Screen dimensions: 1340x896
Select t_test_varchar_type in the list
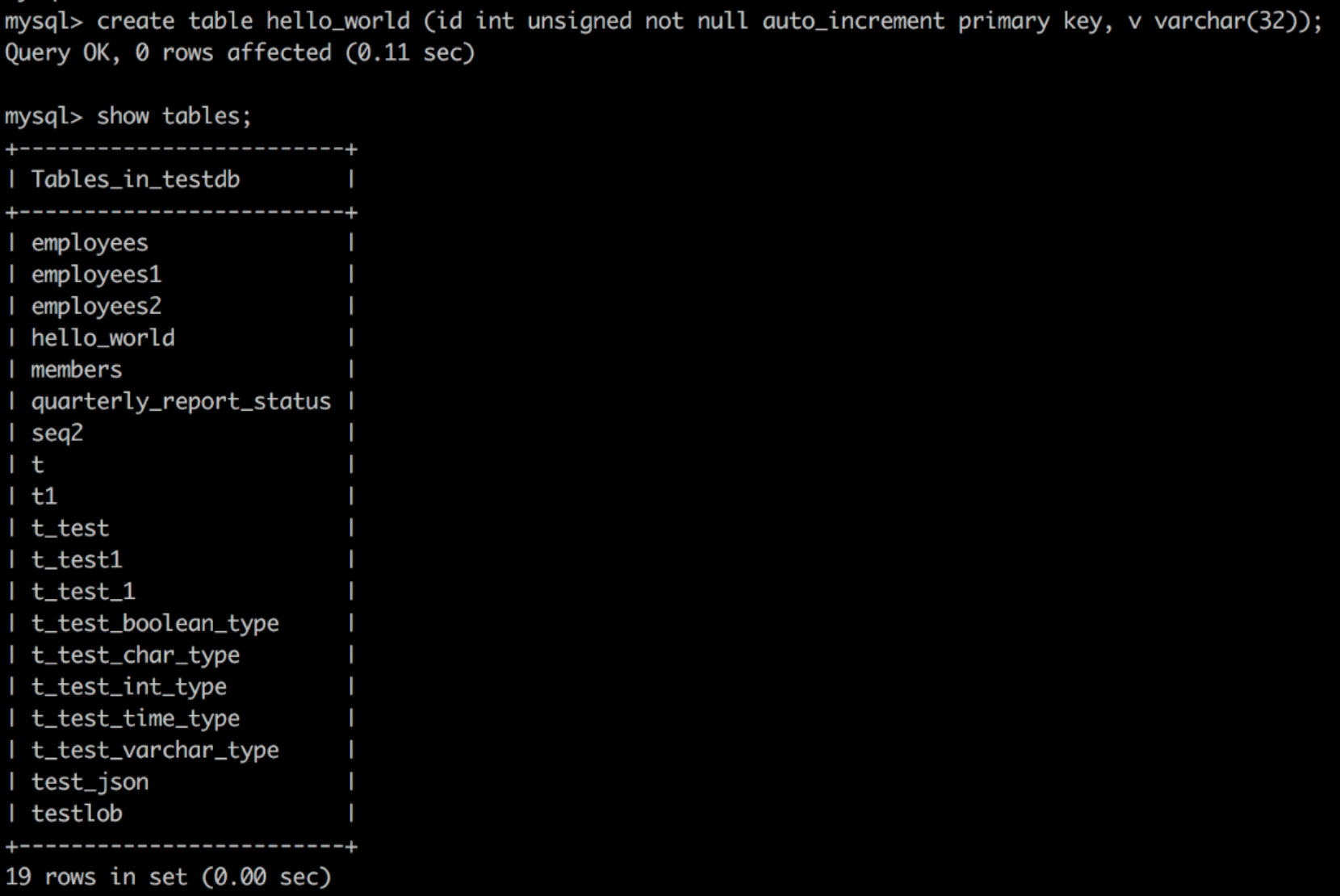[155, 750]
